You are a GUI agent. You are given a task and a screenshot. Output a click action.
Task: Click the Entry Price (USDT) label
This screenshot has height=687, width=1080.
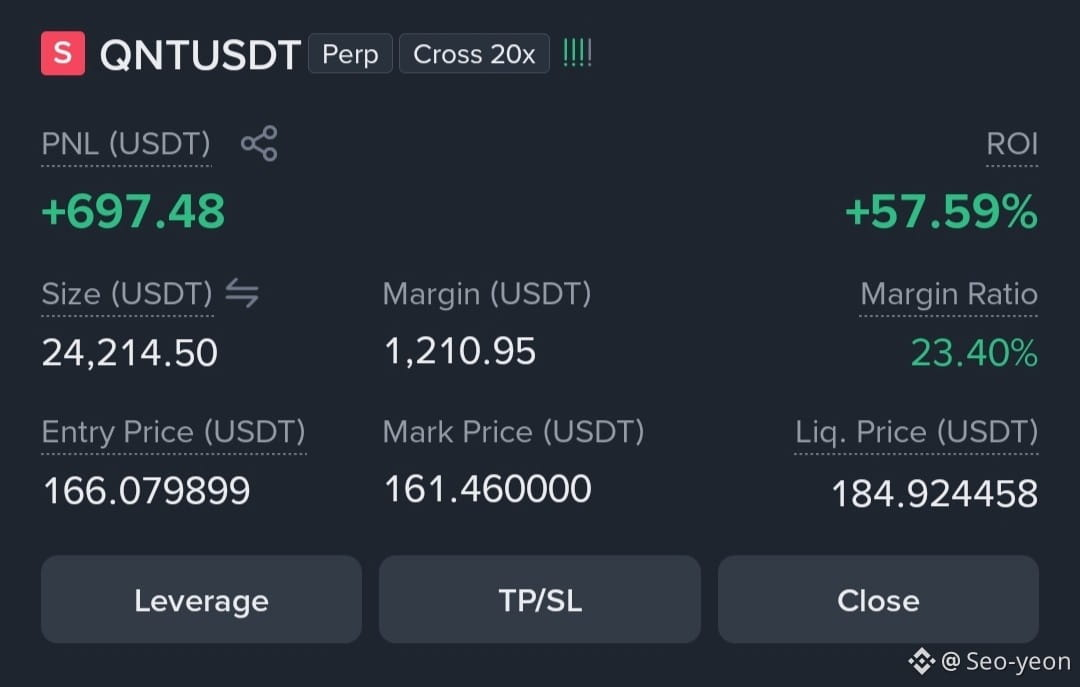point(174,432)
